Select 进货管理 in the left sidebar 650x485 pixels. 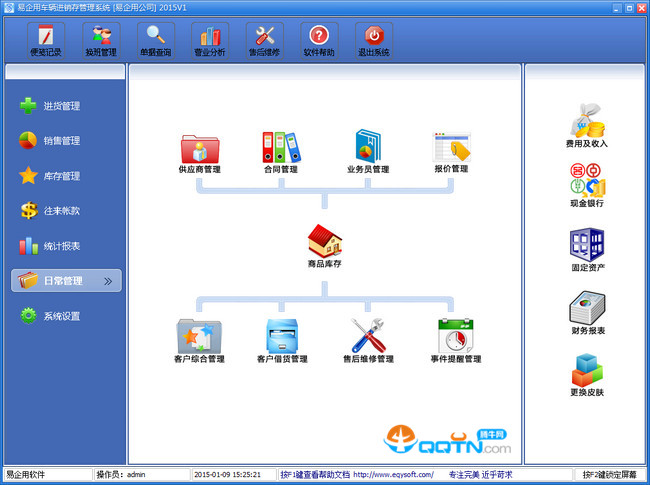[62, 106]
